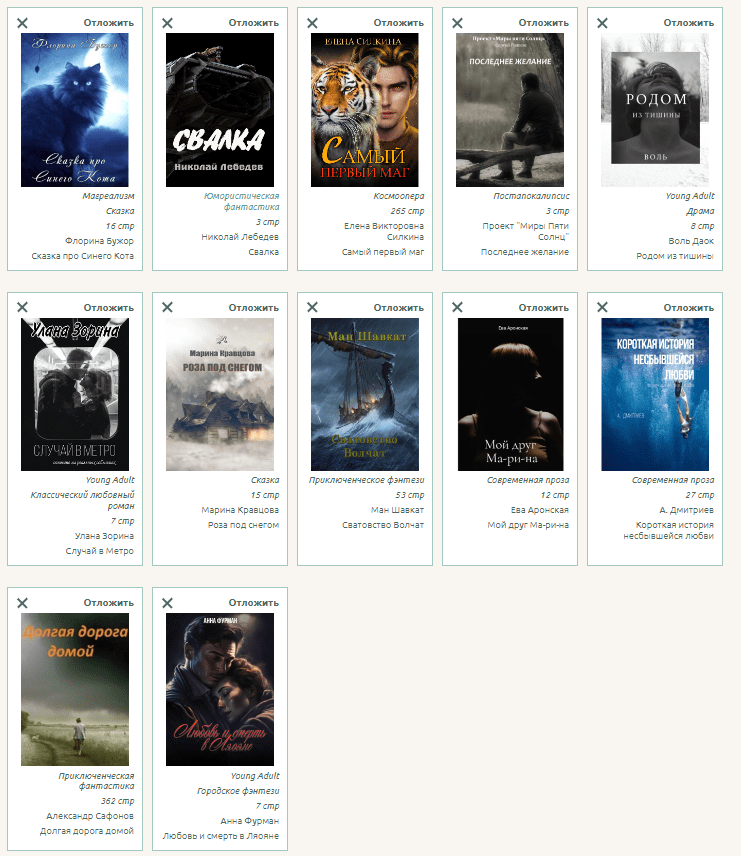Click 'Отложить' on 'Сказка про Синего Кота'
Viewport: 741px width, 856px height.
coord(108,23)
